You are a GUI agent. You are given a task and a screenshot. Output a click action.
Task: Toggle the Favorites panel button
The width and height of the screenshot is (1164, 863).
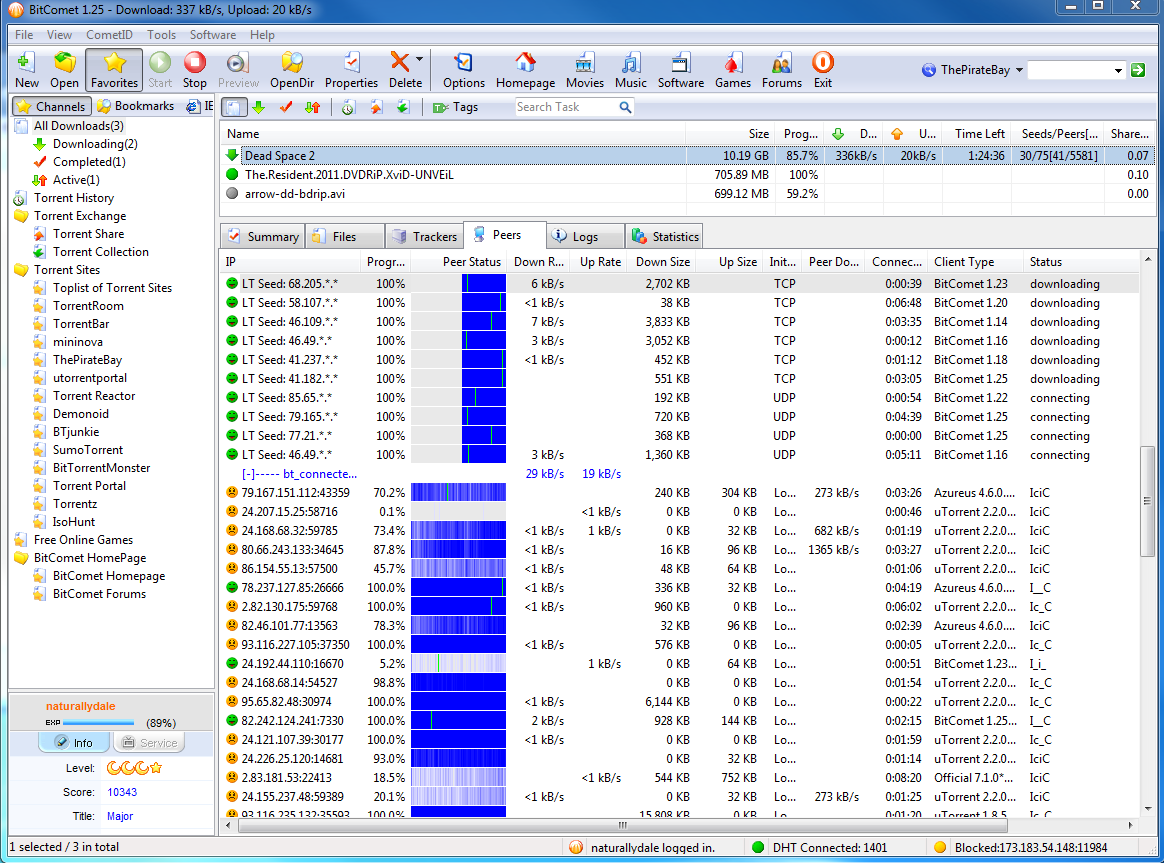(x=114, y=70)
